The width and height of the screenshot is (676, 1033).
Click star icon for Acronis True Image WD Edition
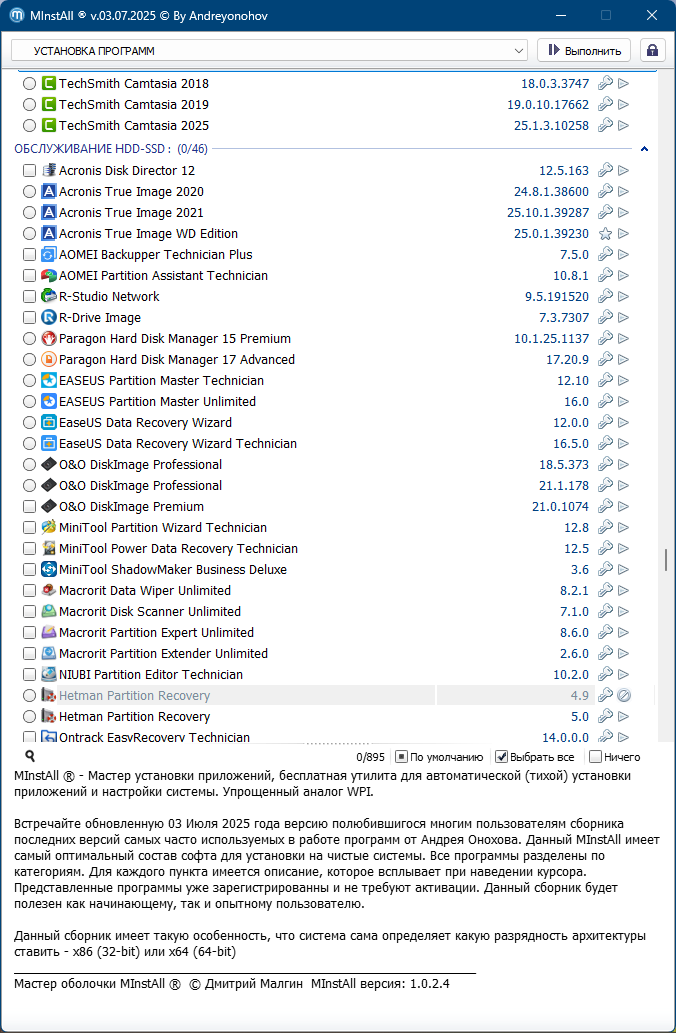605,233
